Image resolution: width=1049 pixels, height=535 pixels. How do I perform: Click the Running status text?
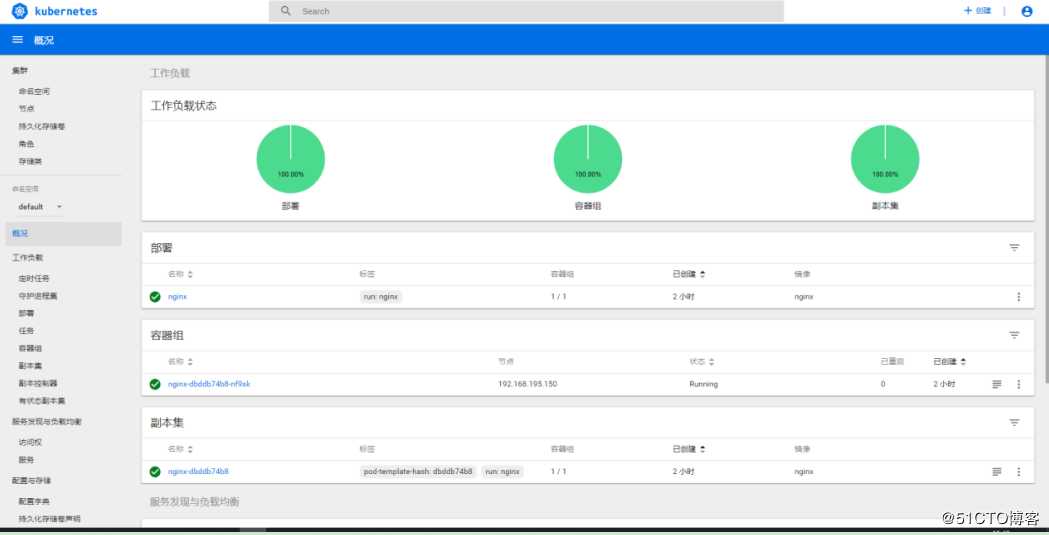point(703,384)
